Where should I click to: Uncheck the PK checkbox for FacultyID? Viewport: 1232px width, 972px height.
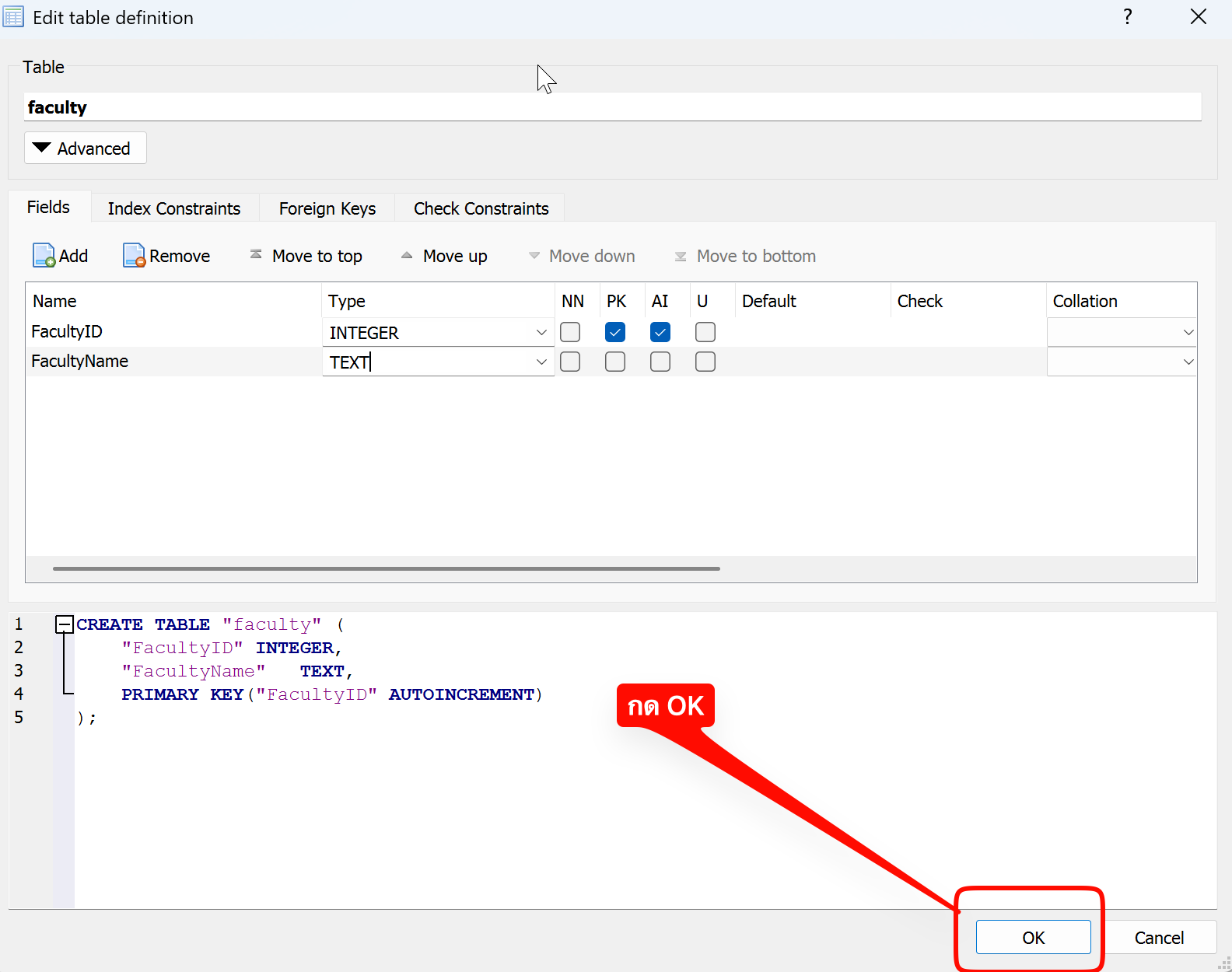click(x=615, y=332)
